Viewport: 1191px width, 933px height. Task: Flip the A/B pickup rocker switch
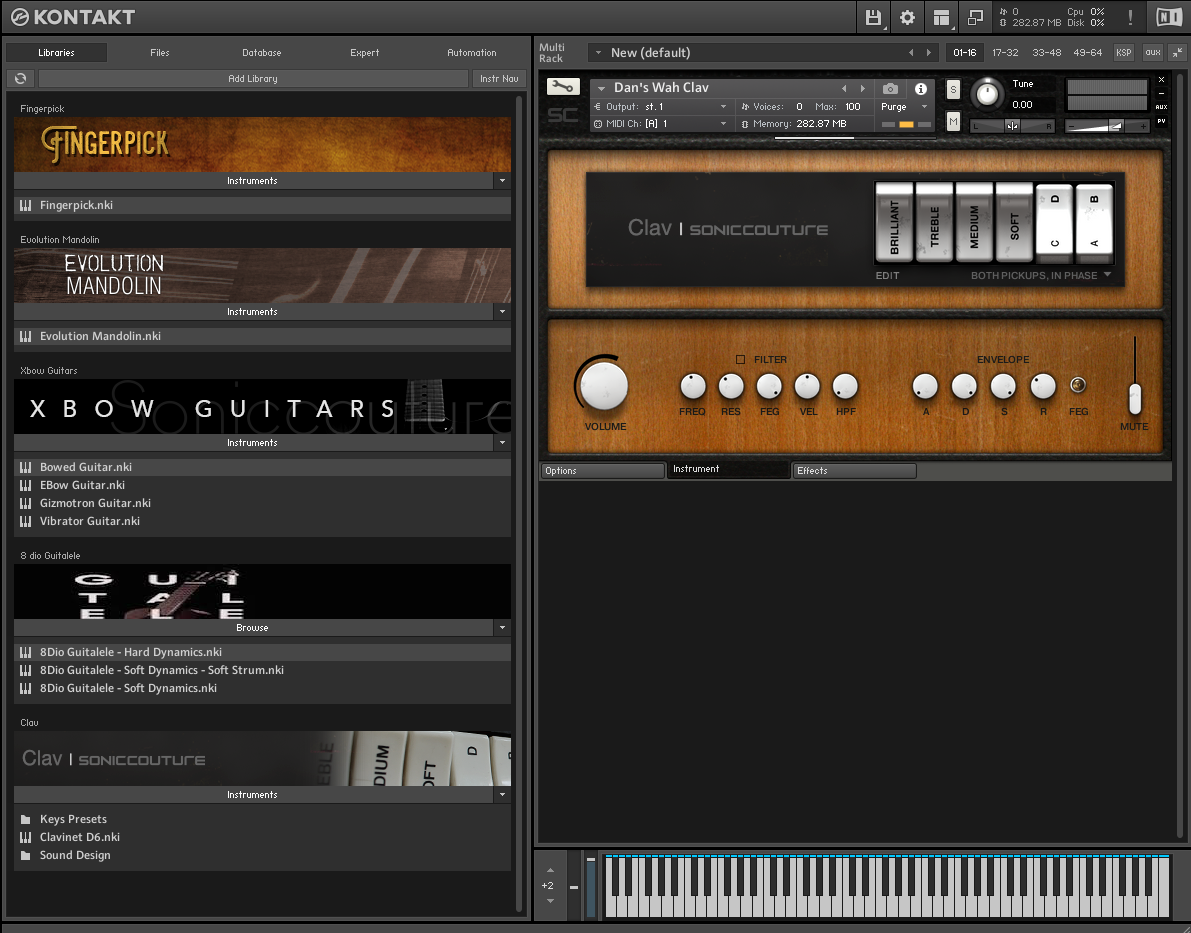pos(1095,222)
